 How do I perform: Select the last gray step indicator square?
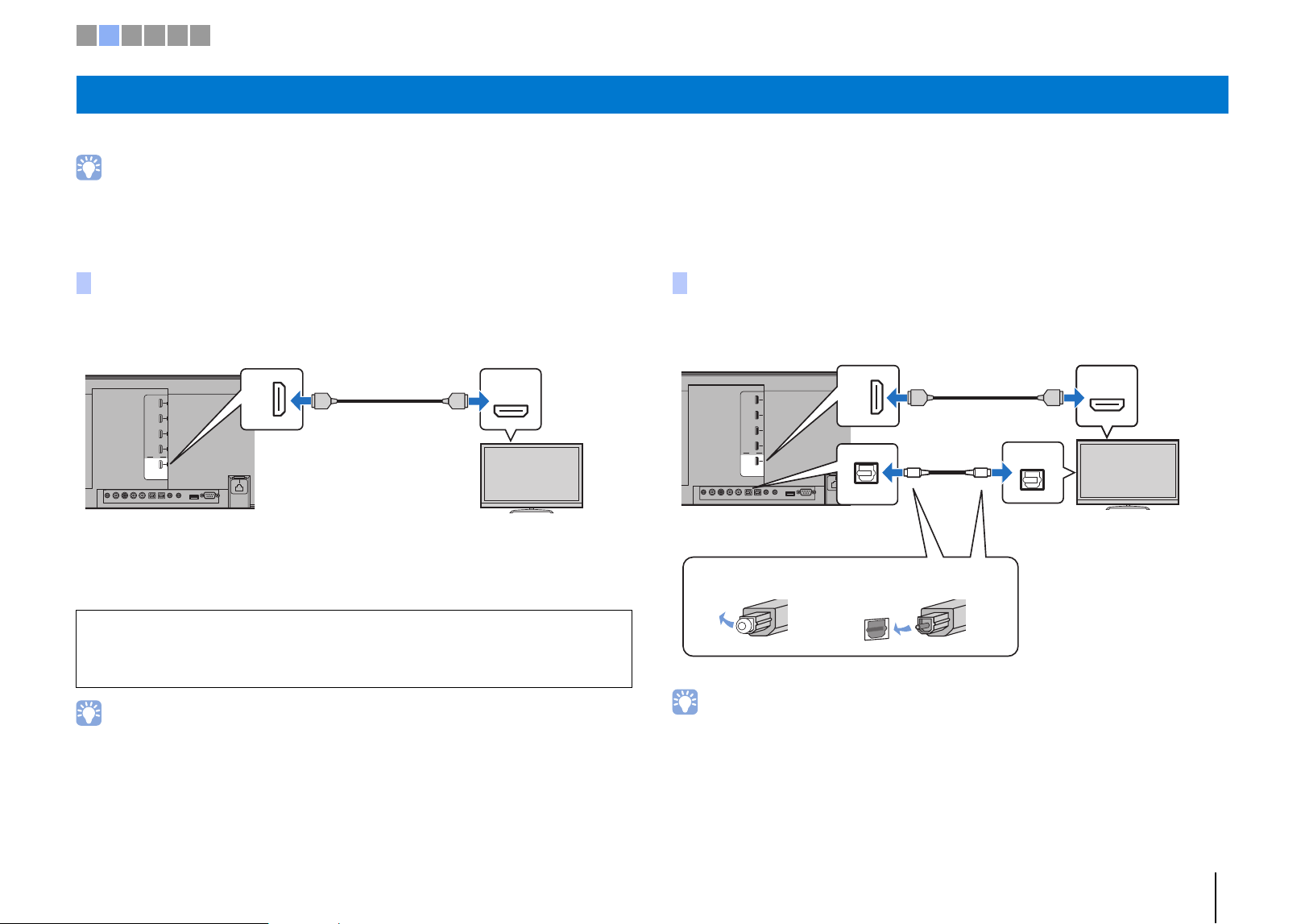coord(200,35)
